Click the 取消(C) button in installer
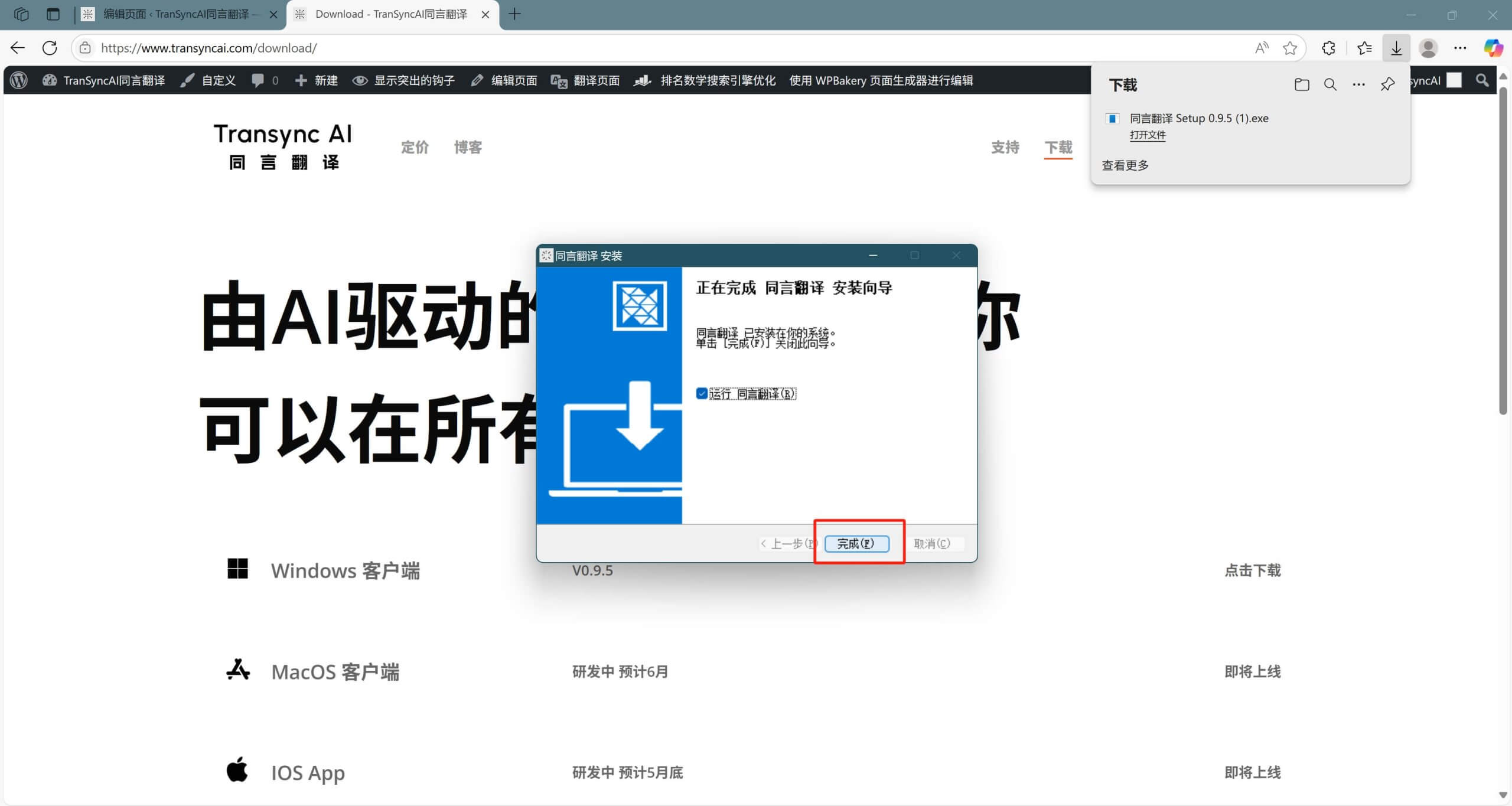Screen dimensions: 1512x806 [932, 543]
